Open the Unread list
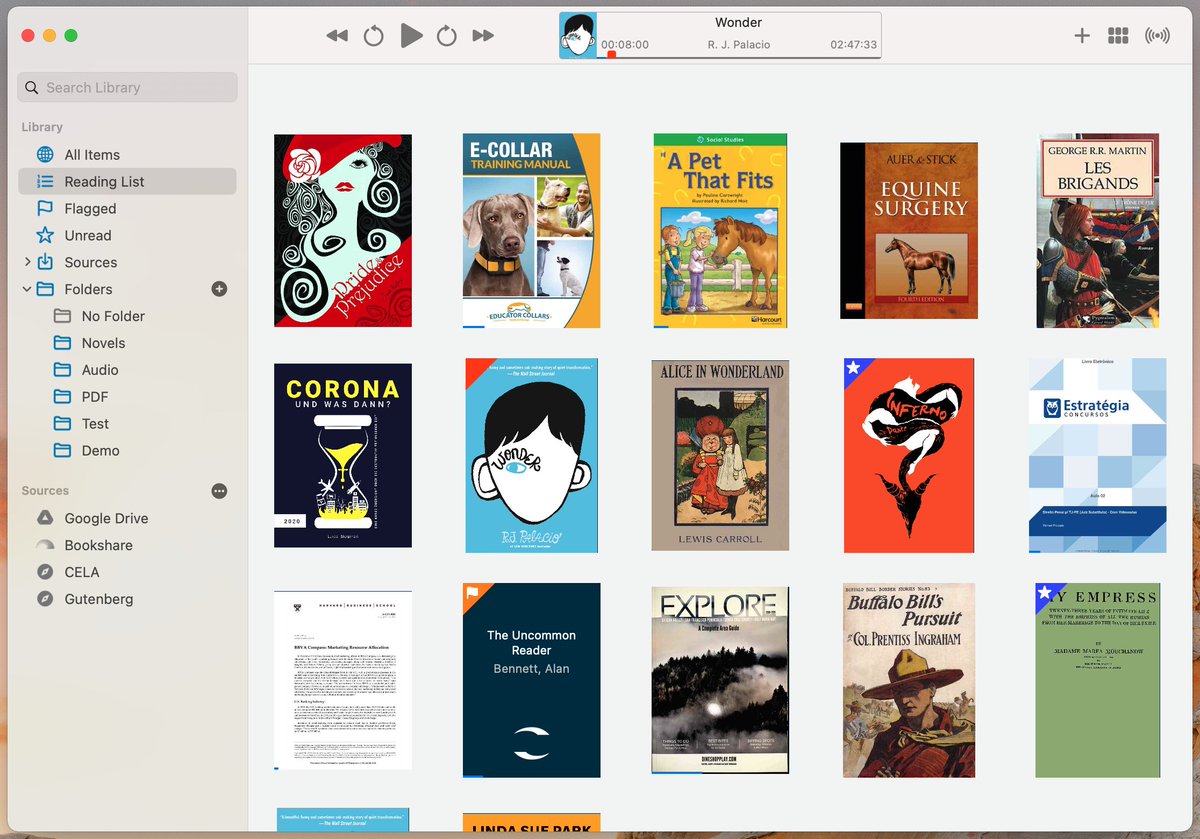The width and height of the screenshot is (1200, 839). tap(127, 235)
